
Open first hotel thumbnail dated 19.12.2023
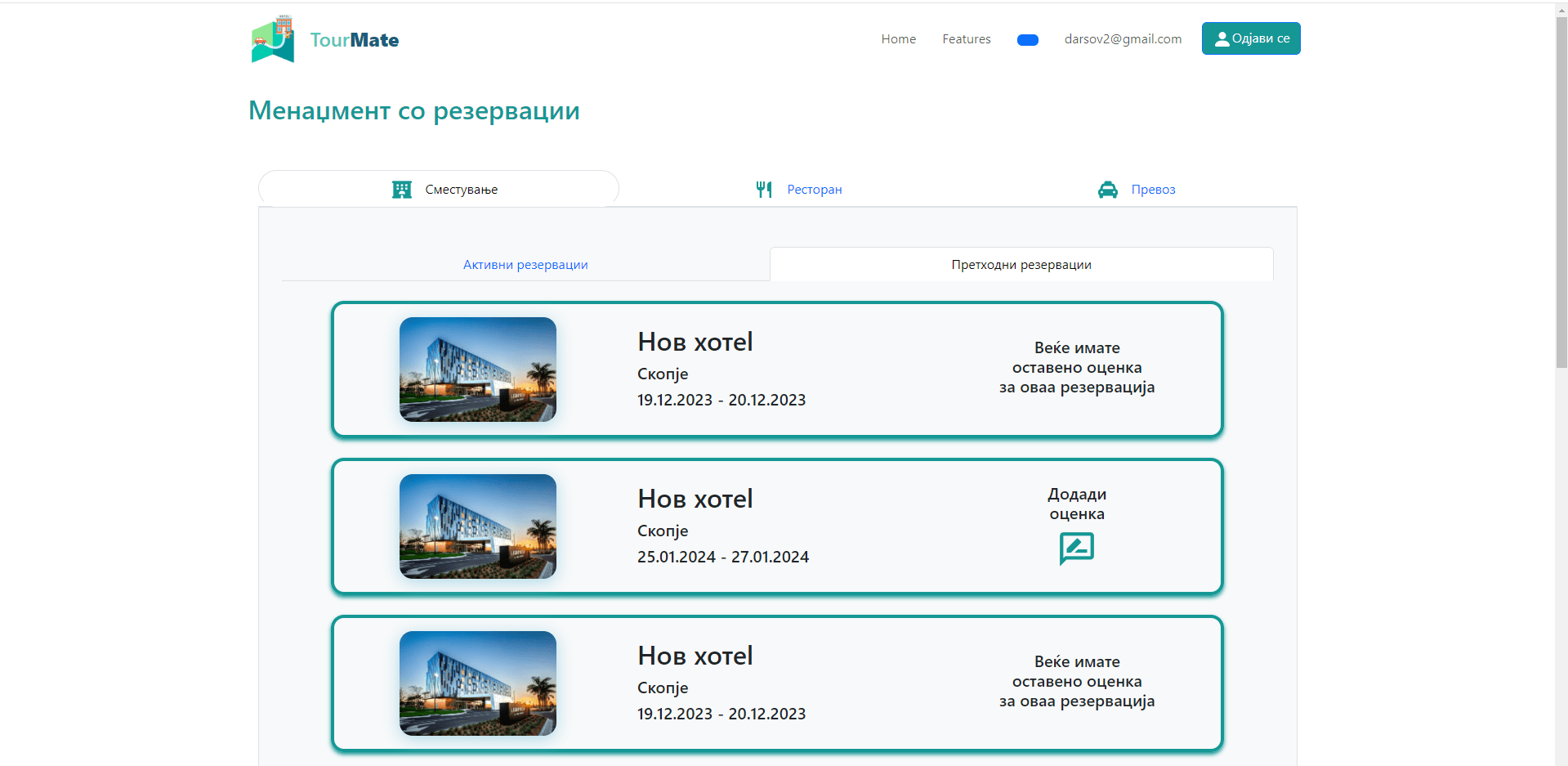point(478,370)
